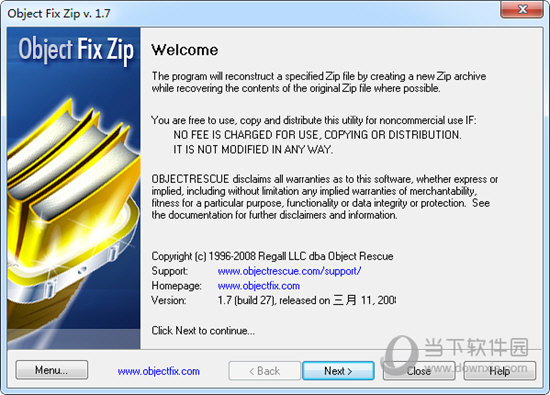Click the 'Homepage:' label
This screenshot has width=550, height=395.
click(x=176, y=286)
